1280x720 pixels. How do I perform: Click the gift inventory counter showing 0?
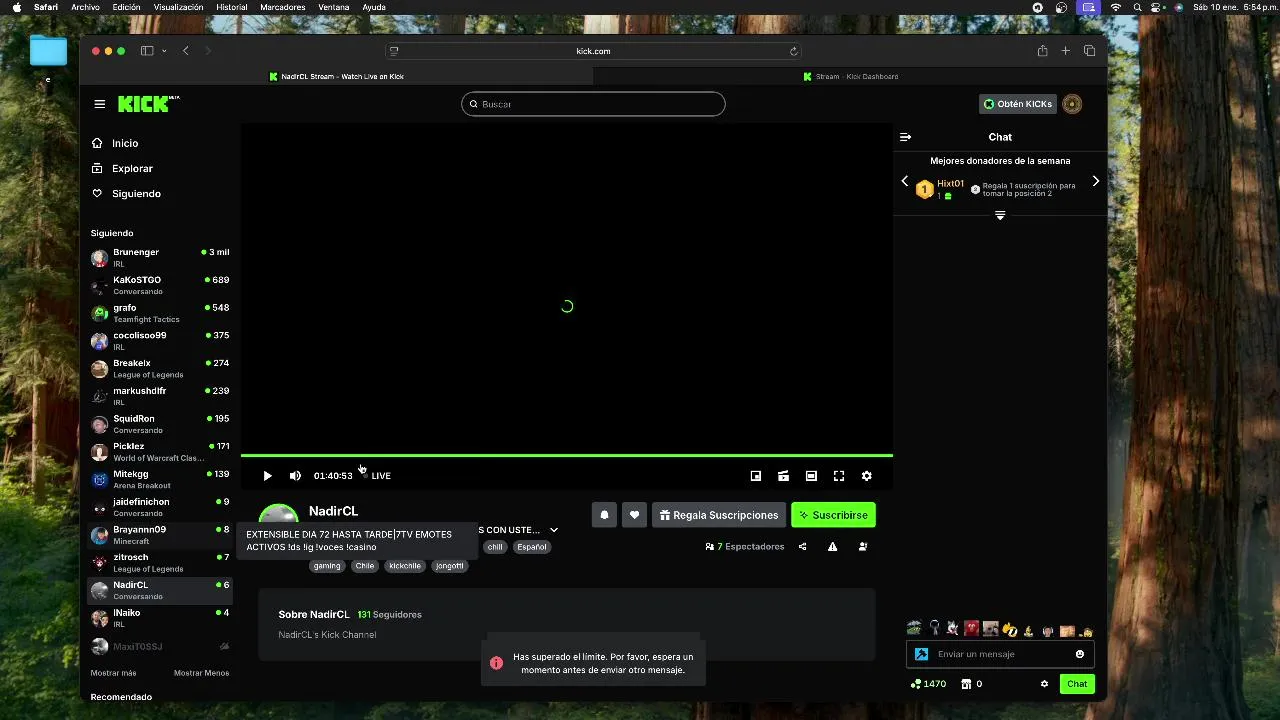tap(971, 684)
